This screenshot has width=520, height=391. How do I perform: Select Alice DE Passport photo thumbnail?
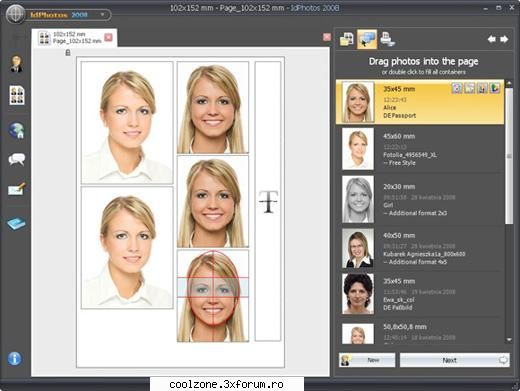[x=358, y=102]
